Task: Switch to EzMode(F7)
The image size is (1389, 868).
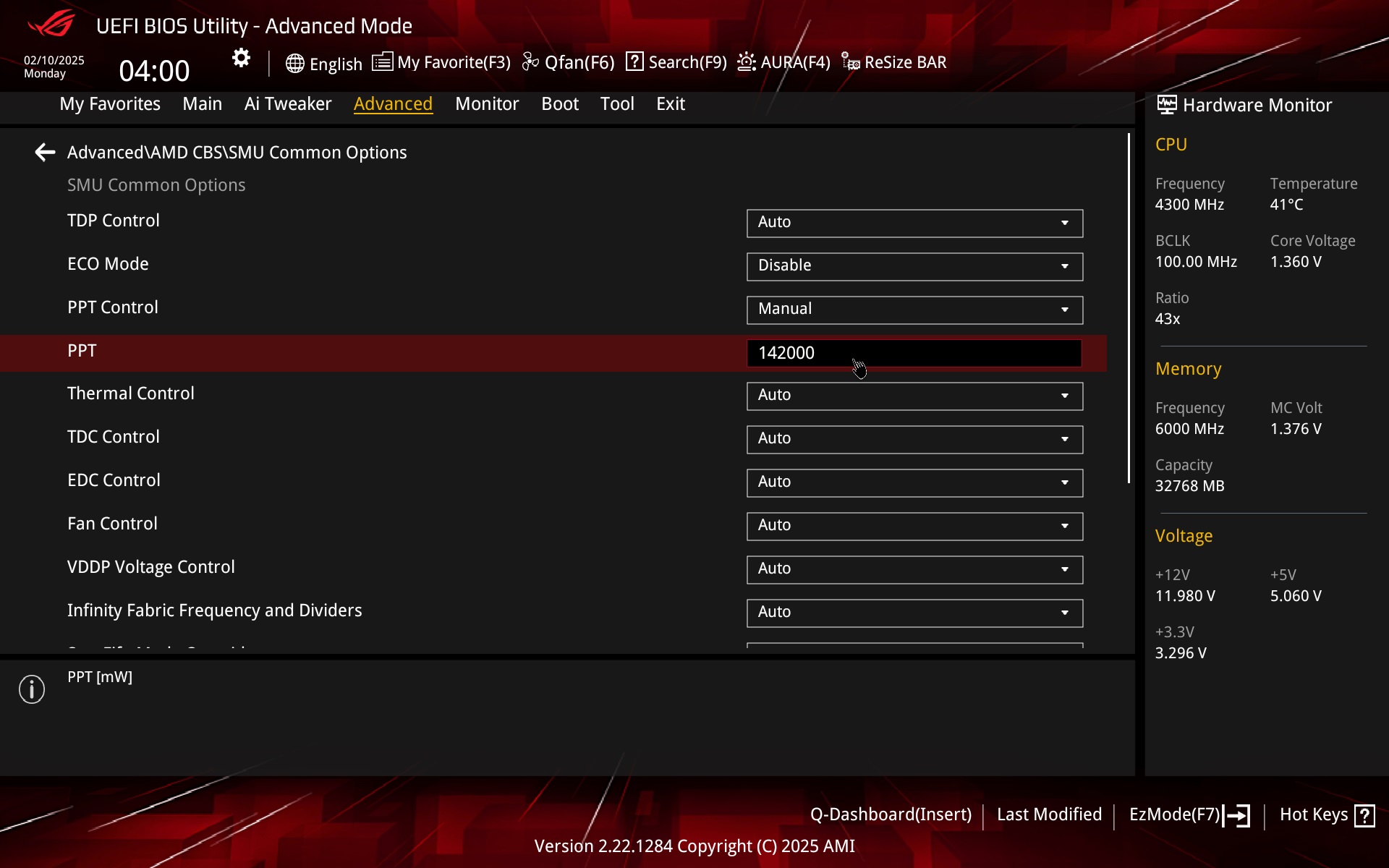Action: click(1189, 815)
